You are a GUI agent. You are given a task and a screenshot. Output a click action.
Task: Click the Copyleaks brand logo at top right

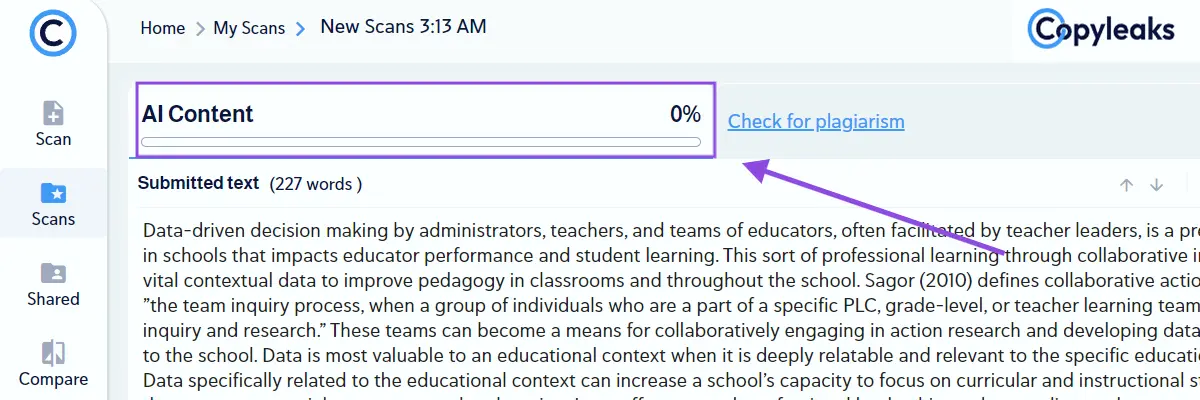click(x=1101, y=30)
